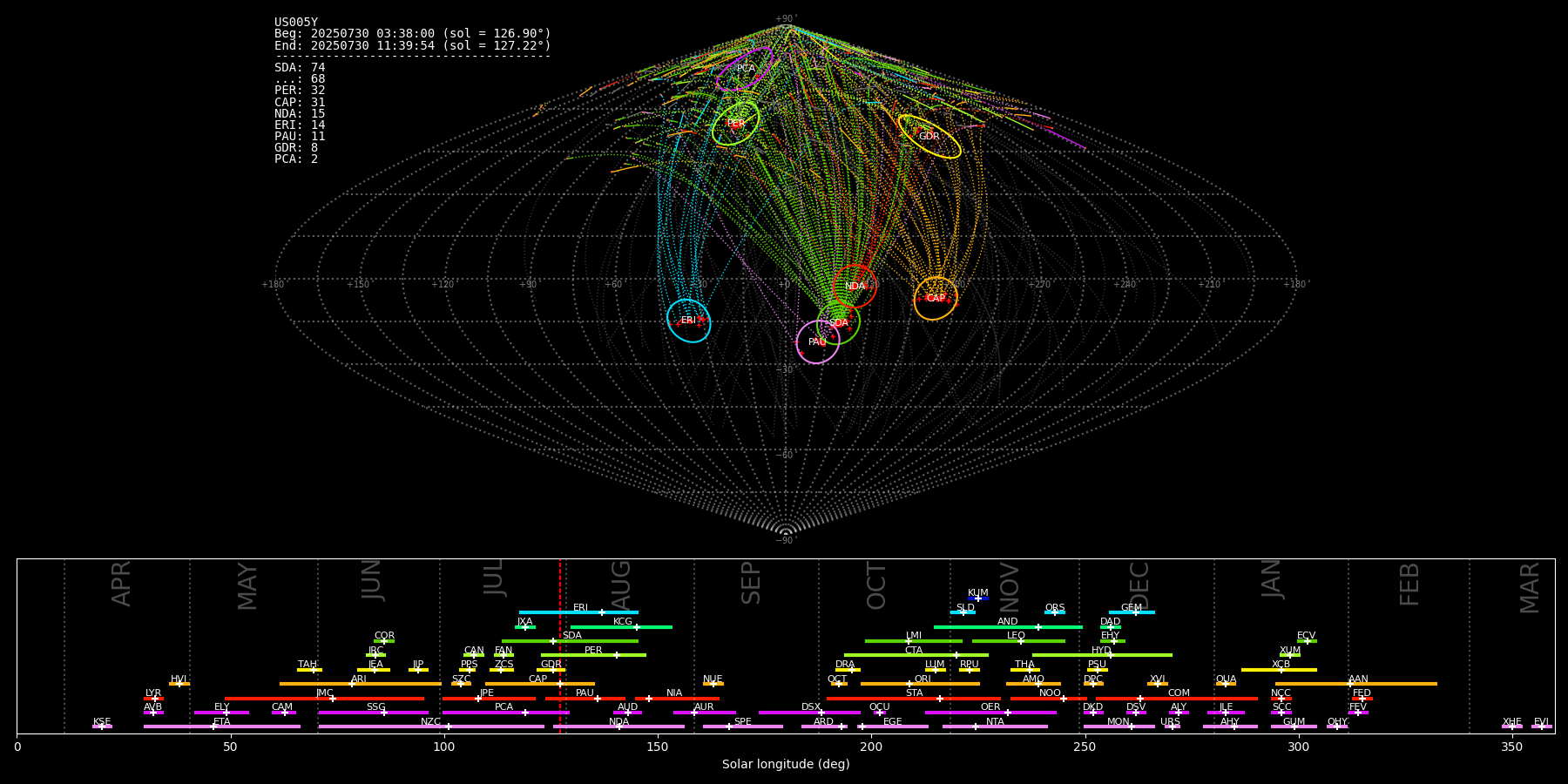
Task: Click the APR month label in timeline
Action: point(121,584)
